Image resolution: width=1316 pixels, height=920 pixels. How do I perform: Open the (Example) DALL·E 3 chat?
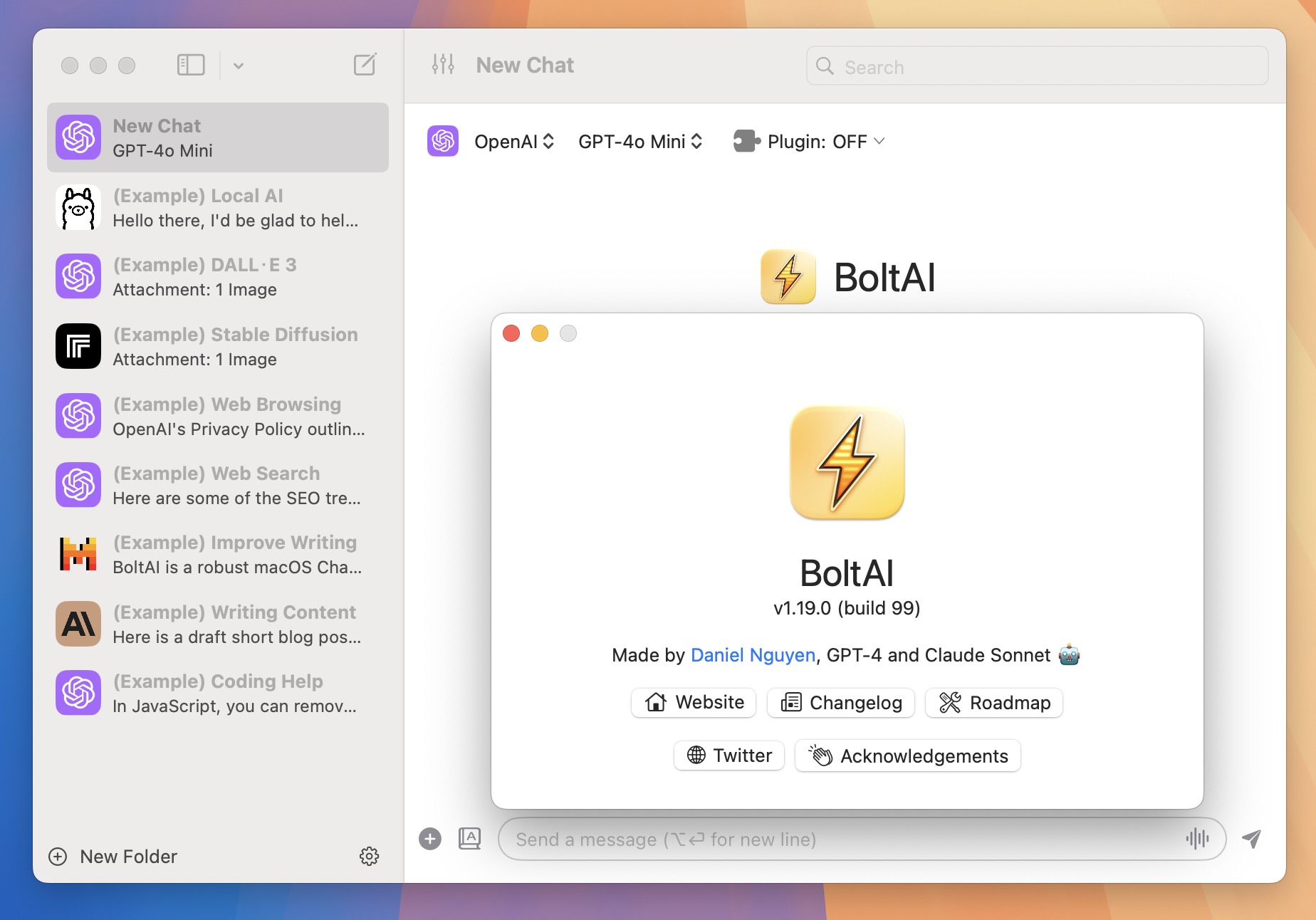[x=218, y=277]
